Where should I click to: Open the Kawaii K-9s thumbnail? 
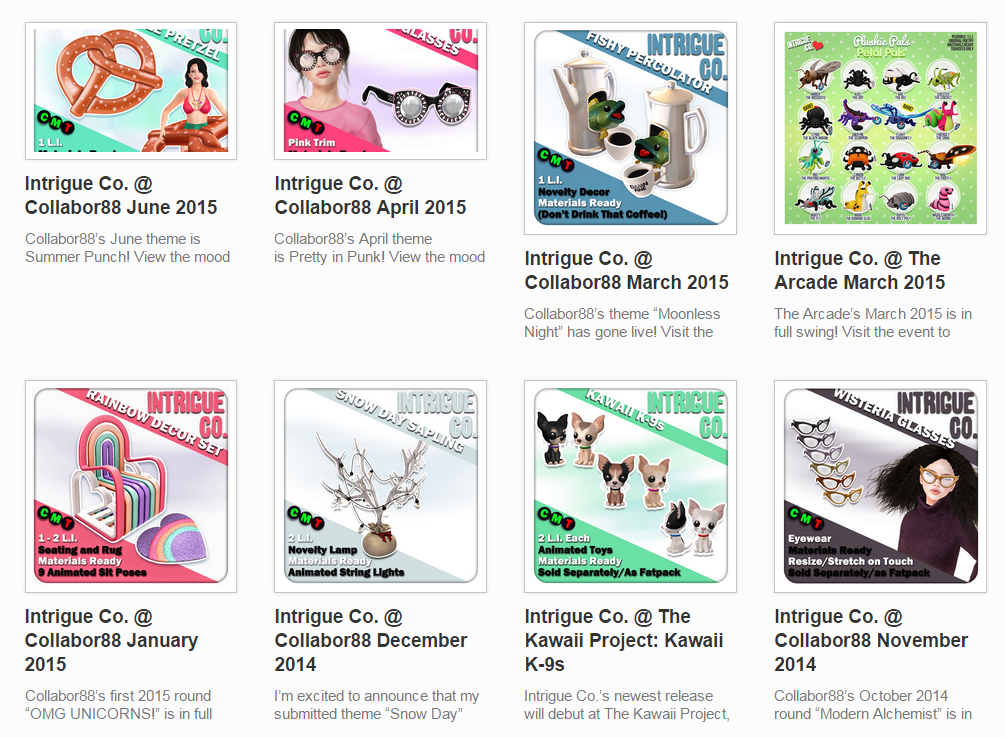pos(631,486)
